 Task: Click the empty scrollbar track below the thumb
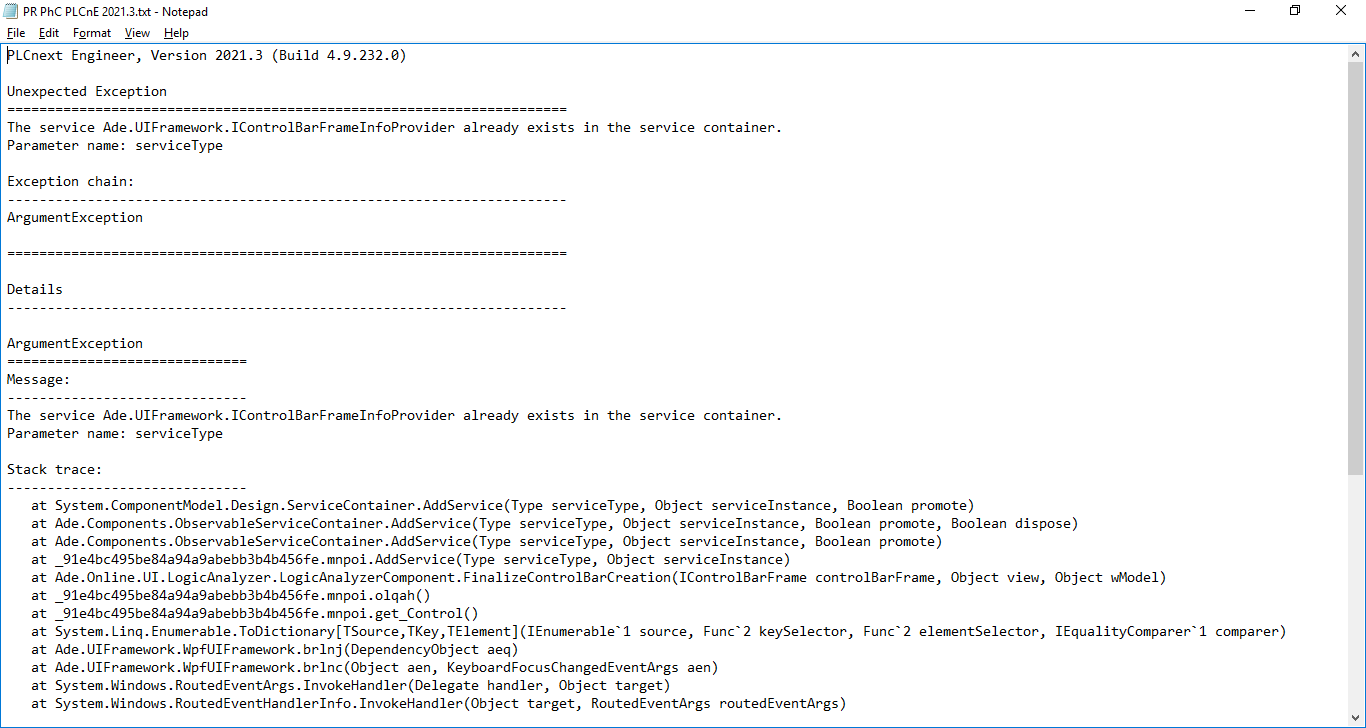(1356, 600)
